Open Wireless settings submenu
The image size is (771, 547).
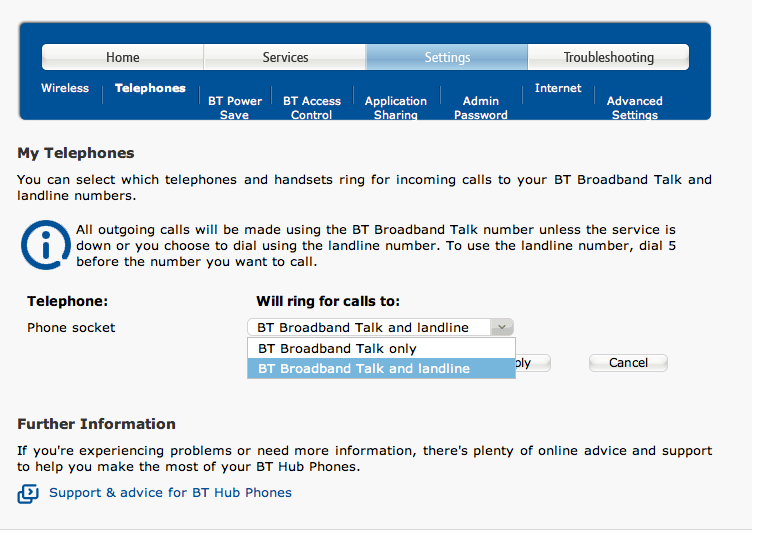pyautogui.click(x=65, y=88)
